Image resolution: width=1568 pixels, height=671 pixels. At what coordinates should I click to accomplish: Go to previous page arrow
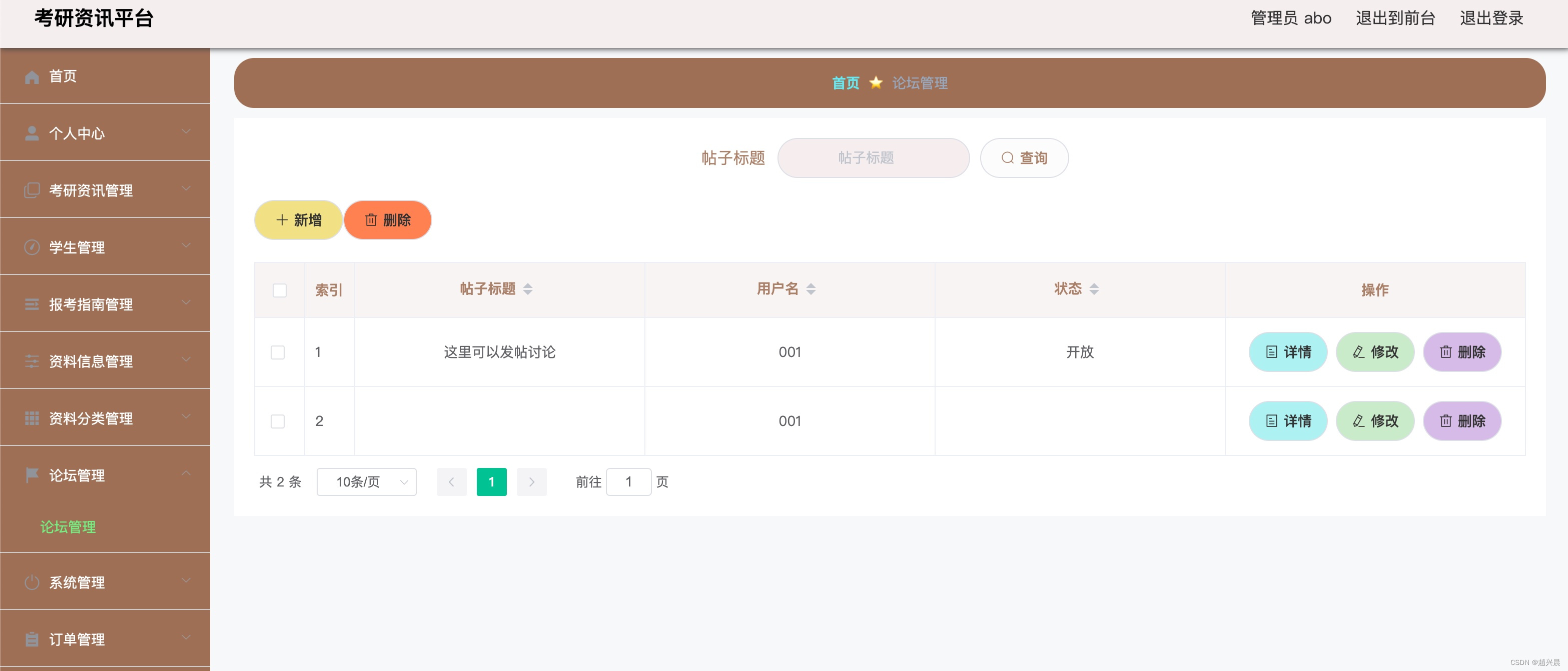click(451, 482)
